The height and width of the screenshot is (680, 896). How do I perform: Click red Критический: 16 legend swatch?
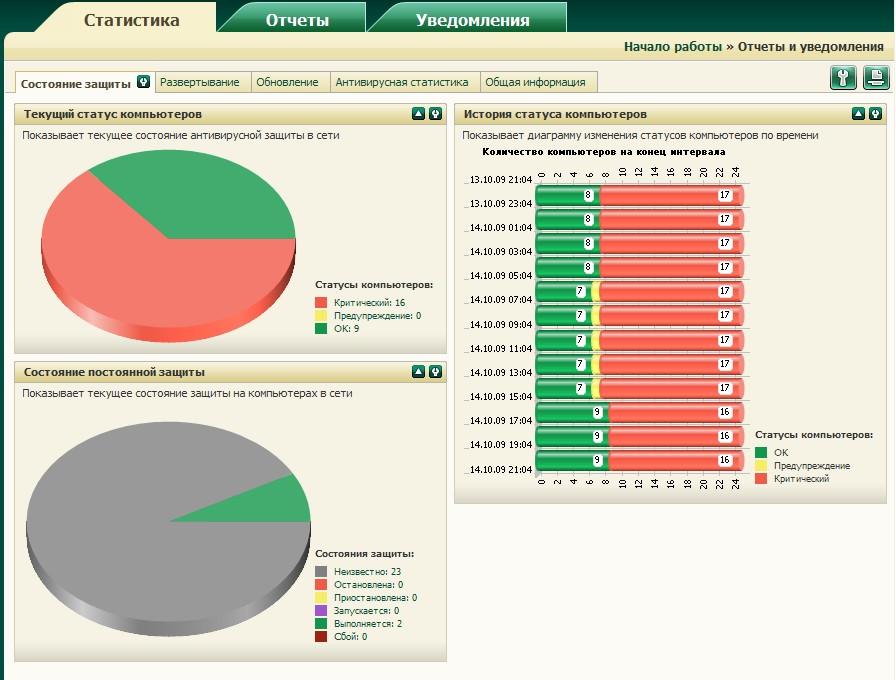pos(321,302)
